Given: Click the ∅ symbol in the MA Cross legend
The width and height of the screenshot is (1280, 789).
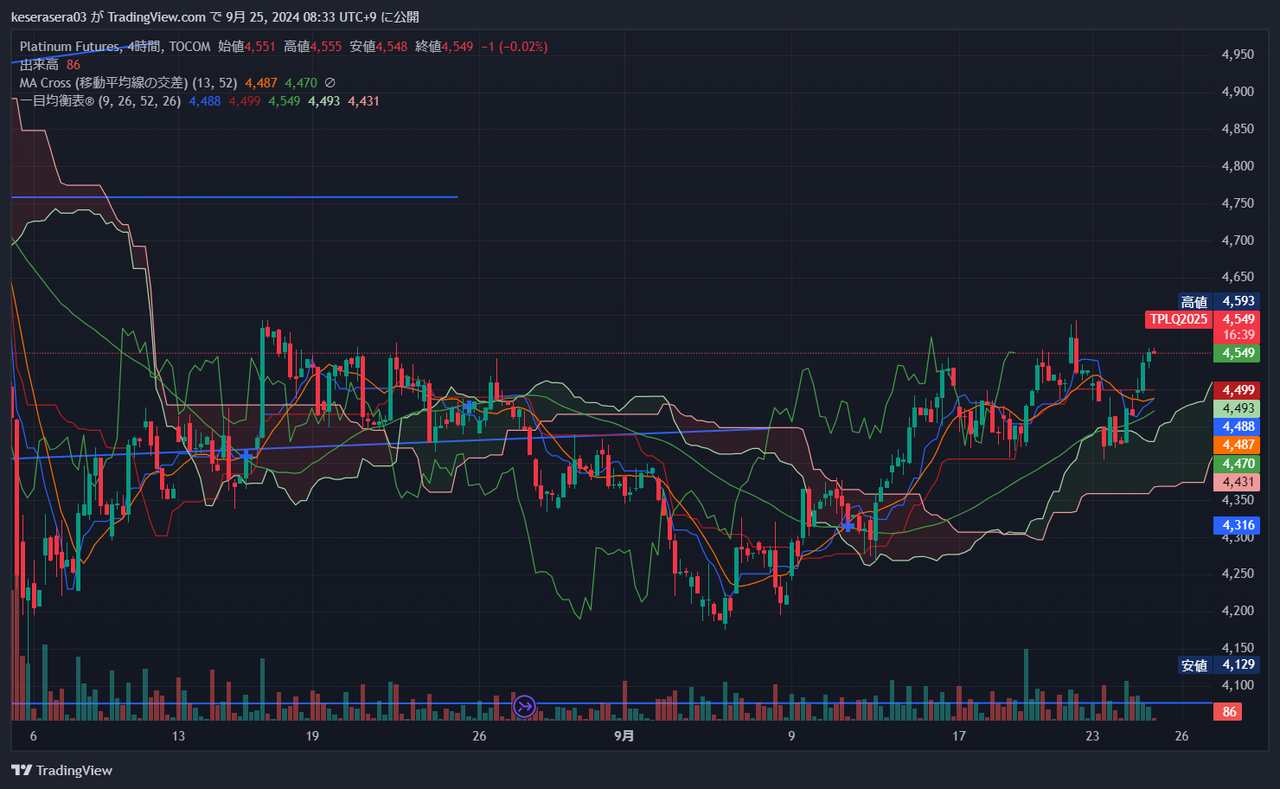Looking at the screenshot, I should pos(331,83).
